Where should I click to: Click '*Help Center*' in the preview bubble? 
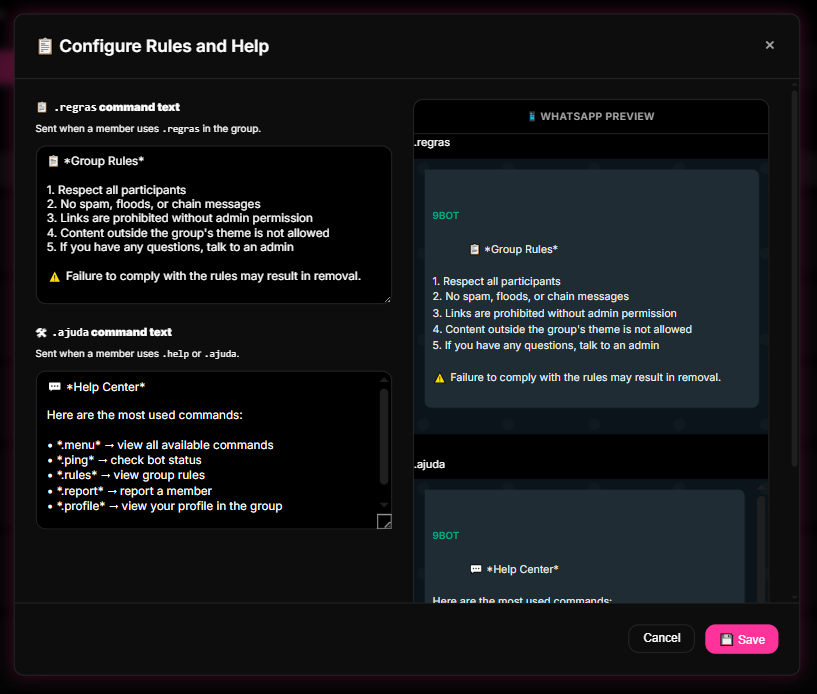pyautogui.click(x=522, y=569)
